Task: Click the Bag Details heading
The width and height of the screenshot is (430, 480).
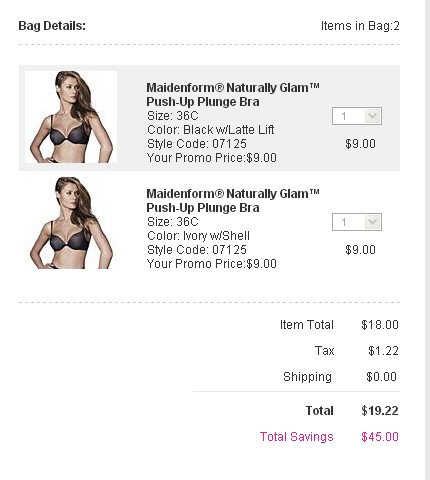Action: (52, 26)
